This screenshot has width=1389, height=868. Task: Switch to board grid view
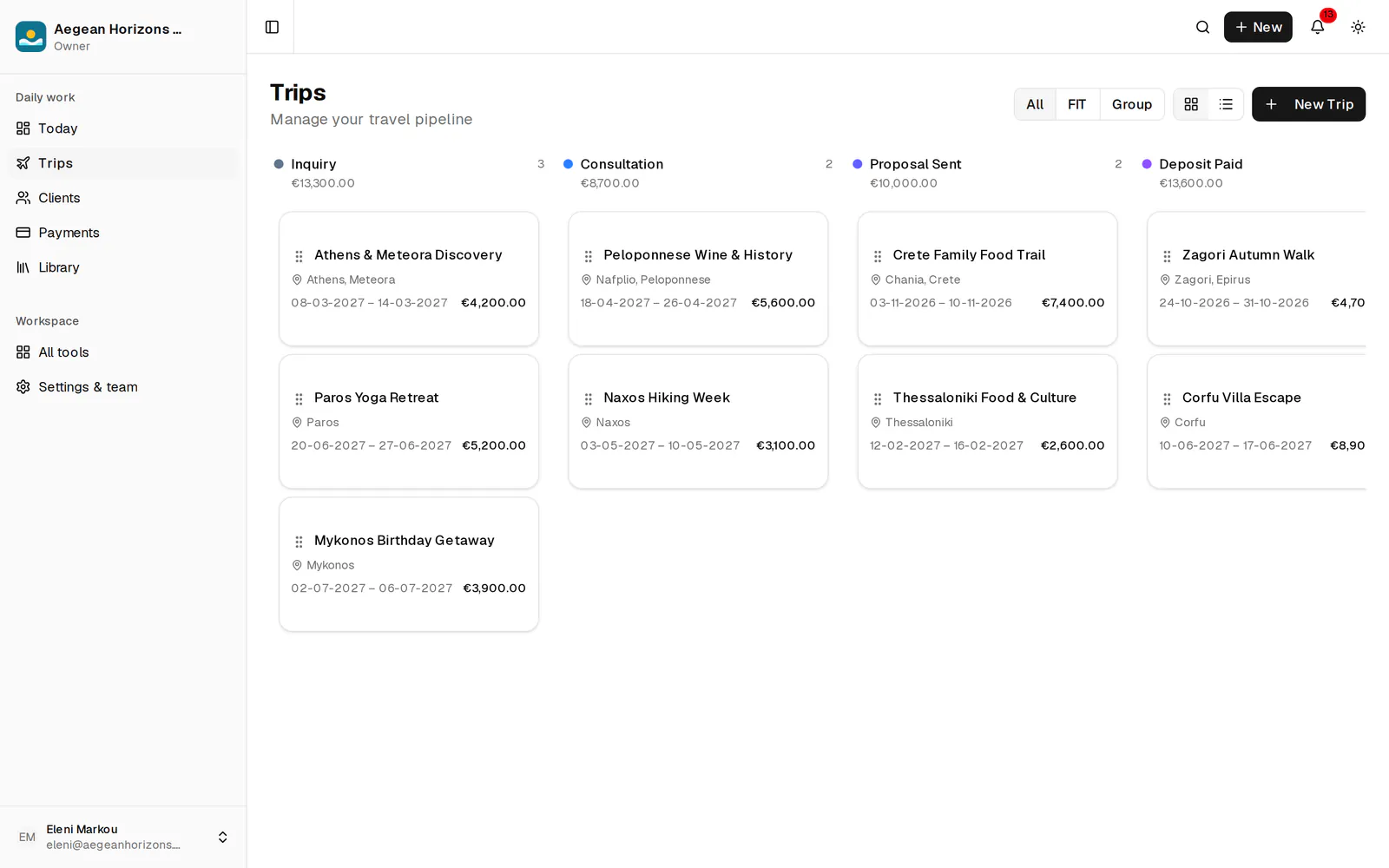[1191, 104]
